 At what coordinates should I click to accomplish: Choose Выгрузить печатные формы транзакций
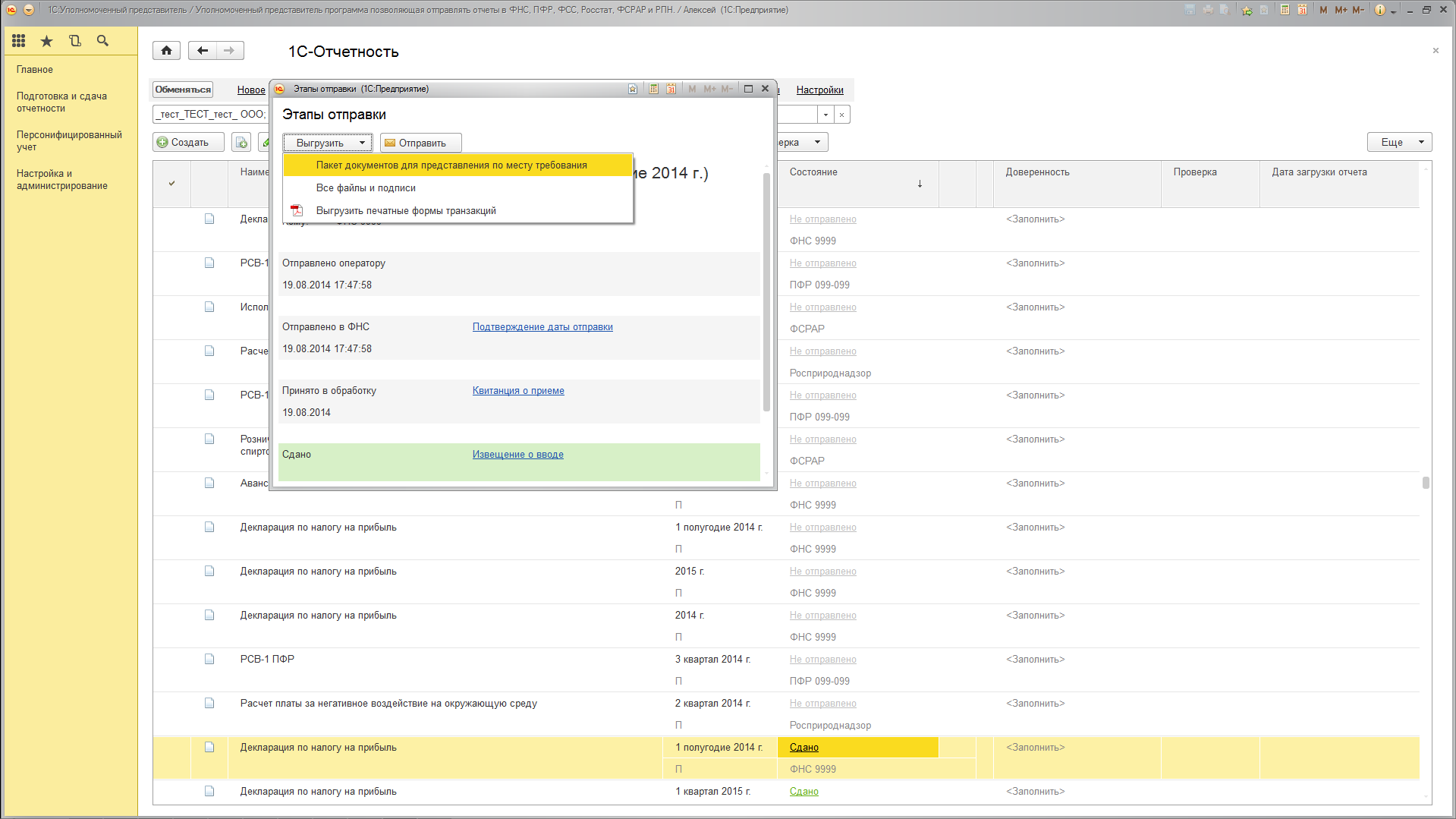458,210
